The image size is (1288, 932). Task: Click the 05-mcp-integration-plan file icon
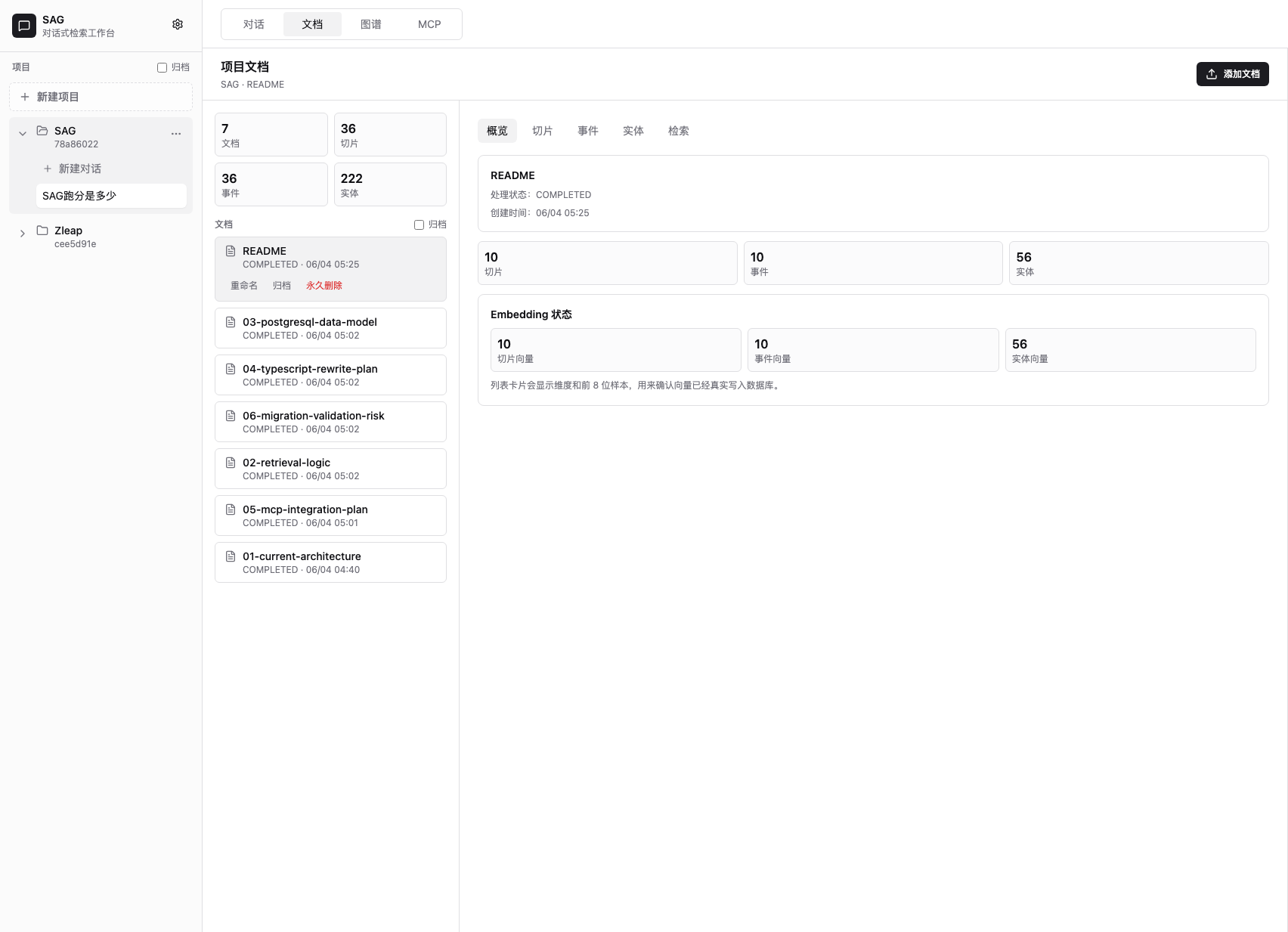[231, 509]
